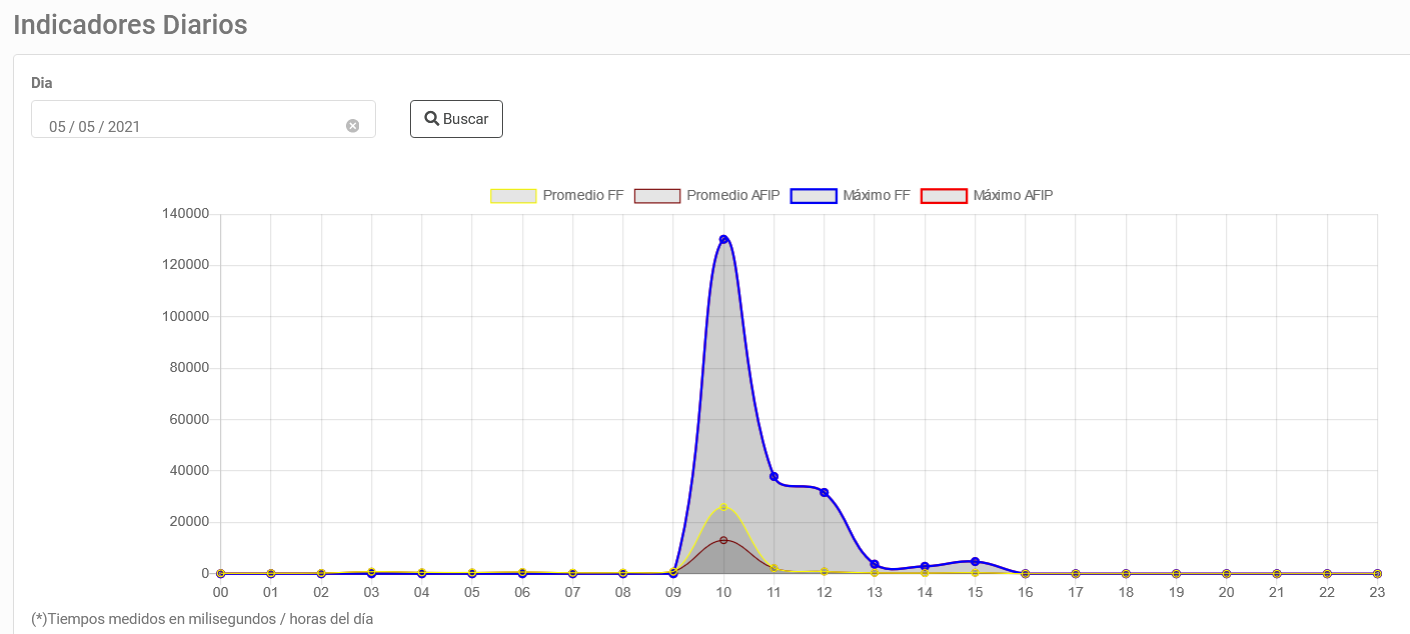The height and width of the screenshot is (634, 1410).
Task: Click the Máximo FF data point at hour 12
Action: tap(824, 492)
